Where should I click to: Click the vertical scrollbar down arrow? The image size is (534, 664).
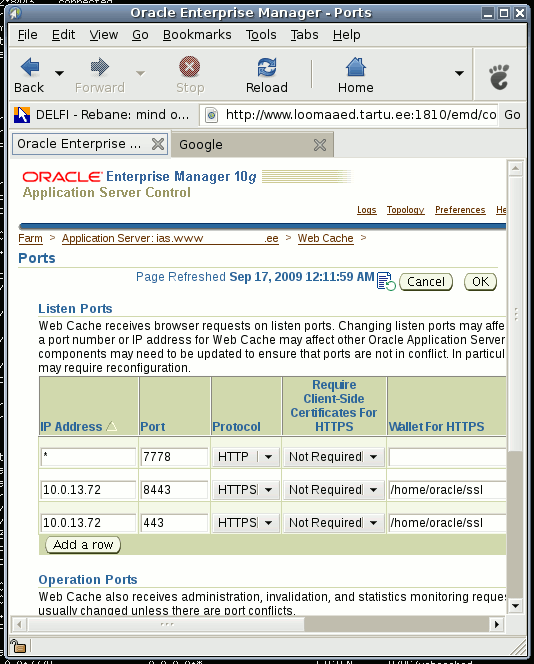coord(515,606)
